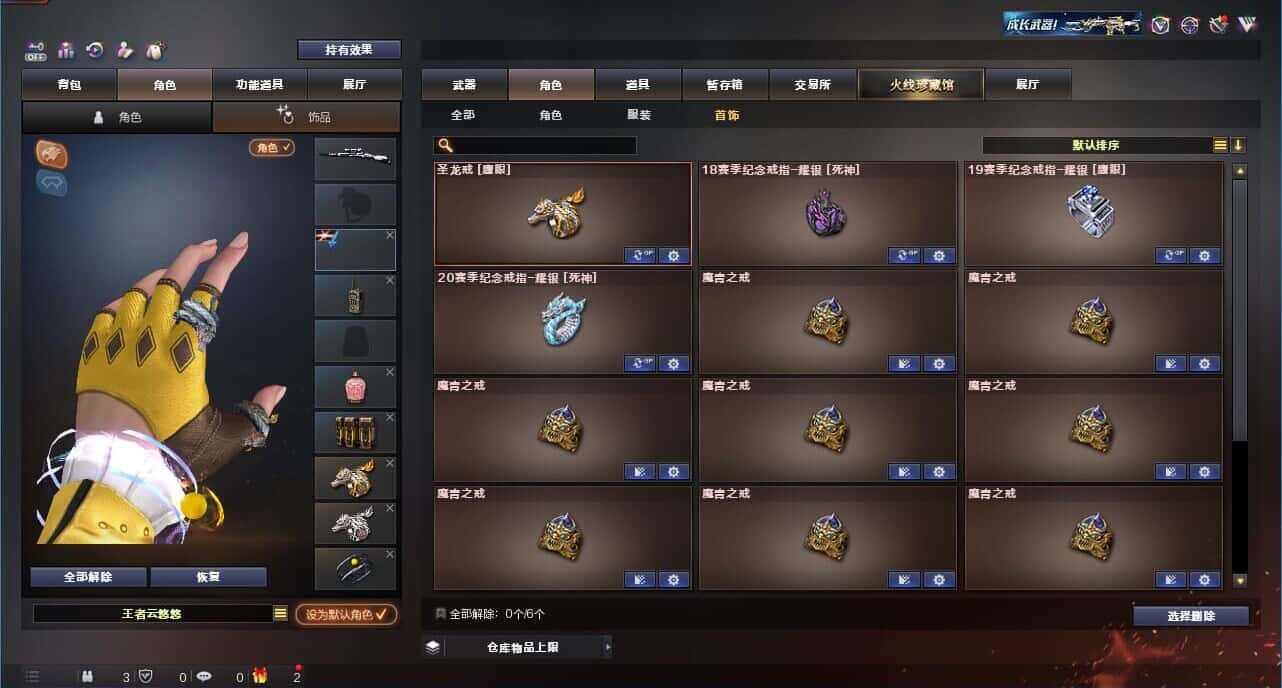1282x688 pixels.
Task: Click the item search input field
Action: coord(535,146)
